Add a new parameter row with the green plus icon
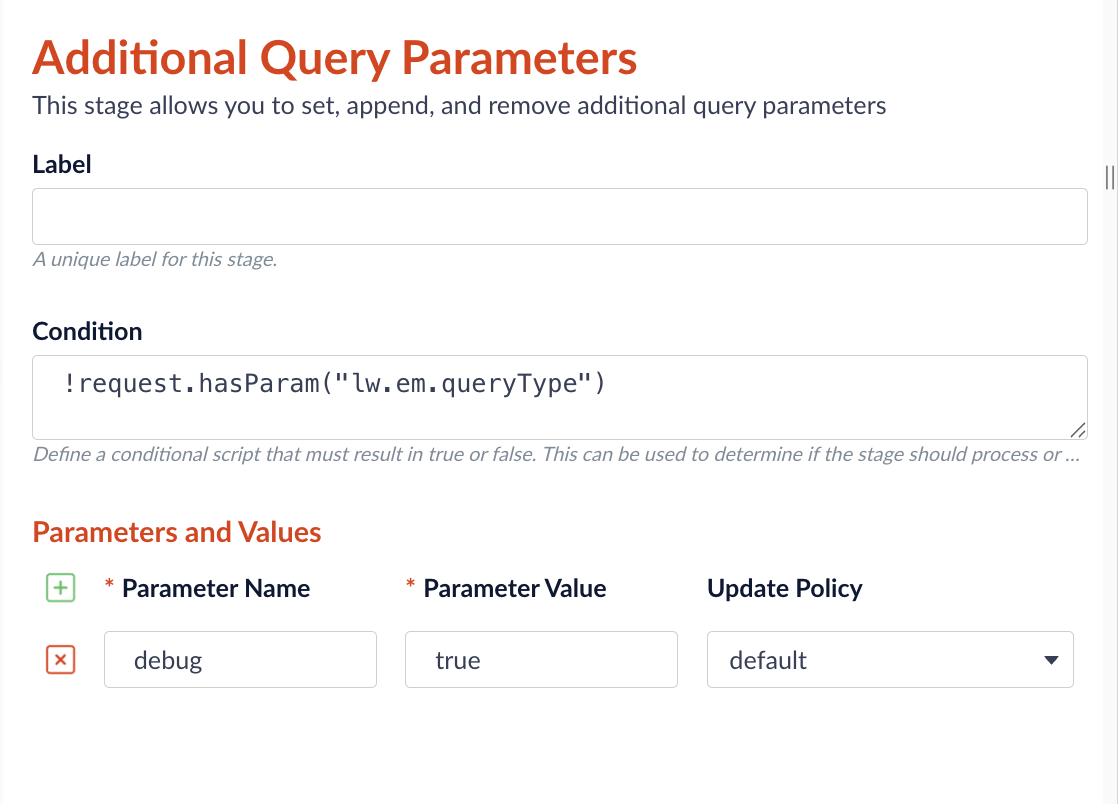The image size is (1118, 804). tap(61, 588)
